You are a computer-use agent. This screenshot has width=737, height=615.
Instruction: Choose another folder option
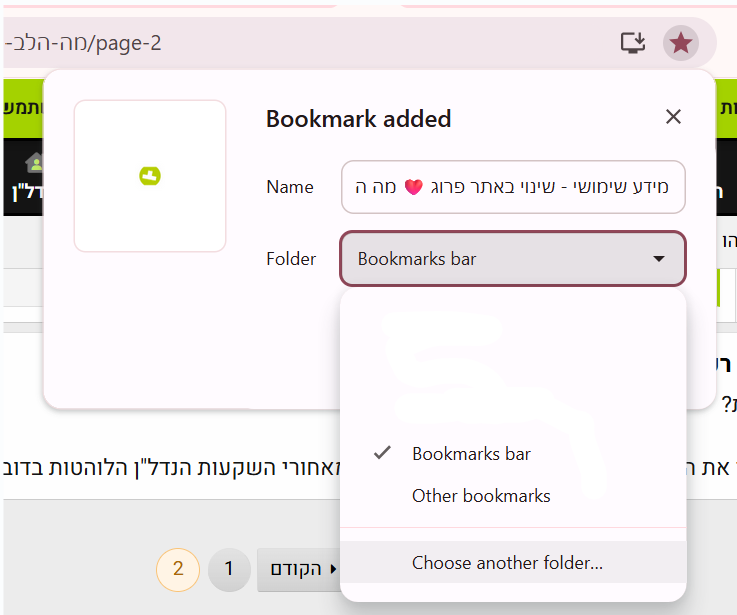(507, 563)
